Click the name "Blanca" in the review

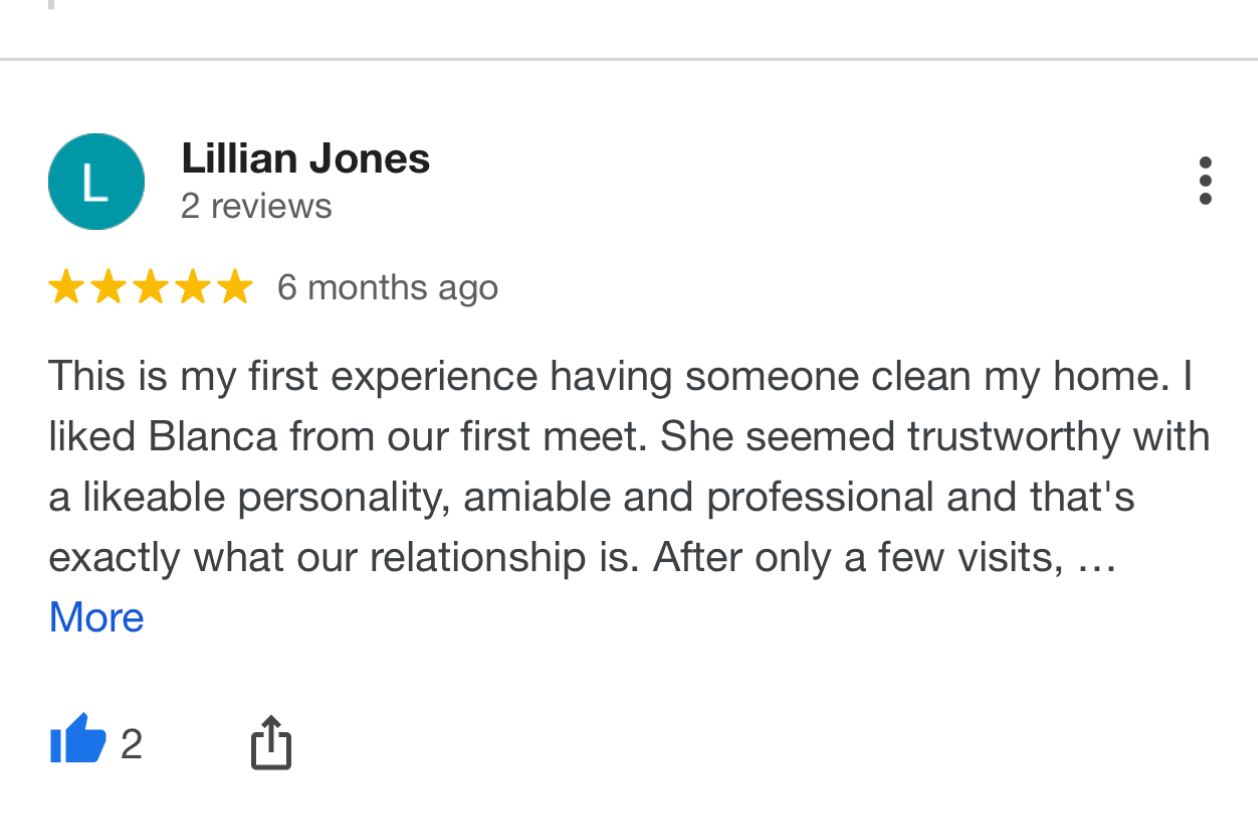[x=212, y=437]
